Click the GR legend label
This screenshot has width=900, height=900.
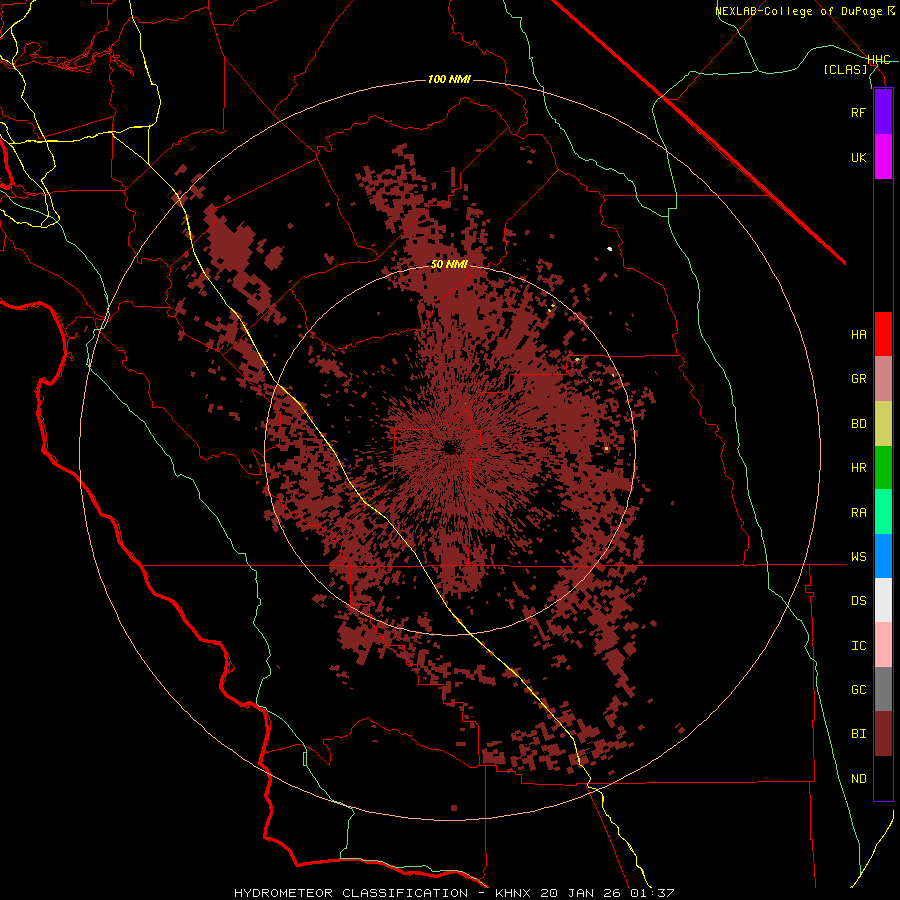tap(858, 379)
